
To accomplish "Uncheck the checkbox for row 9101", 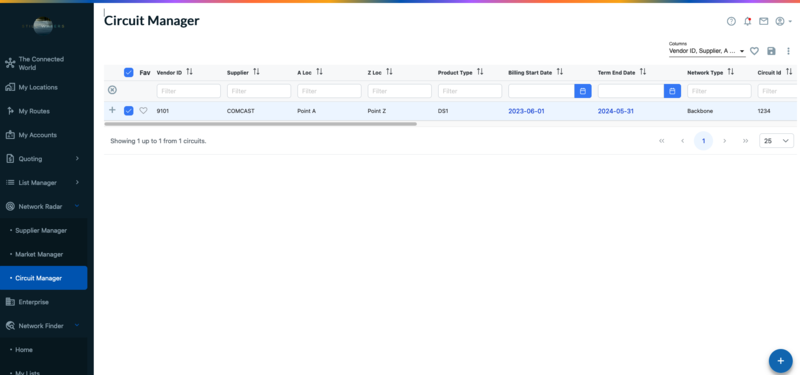I will point(129,111).
